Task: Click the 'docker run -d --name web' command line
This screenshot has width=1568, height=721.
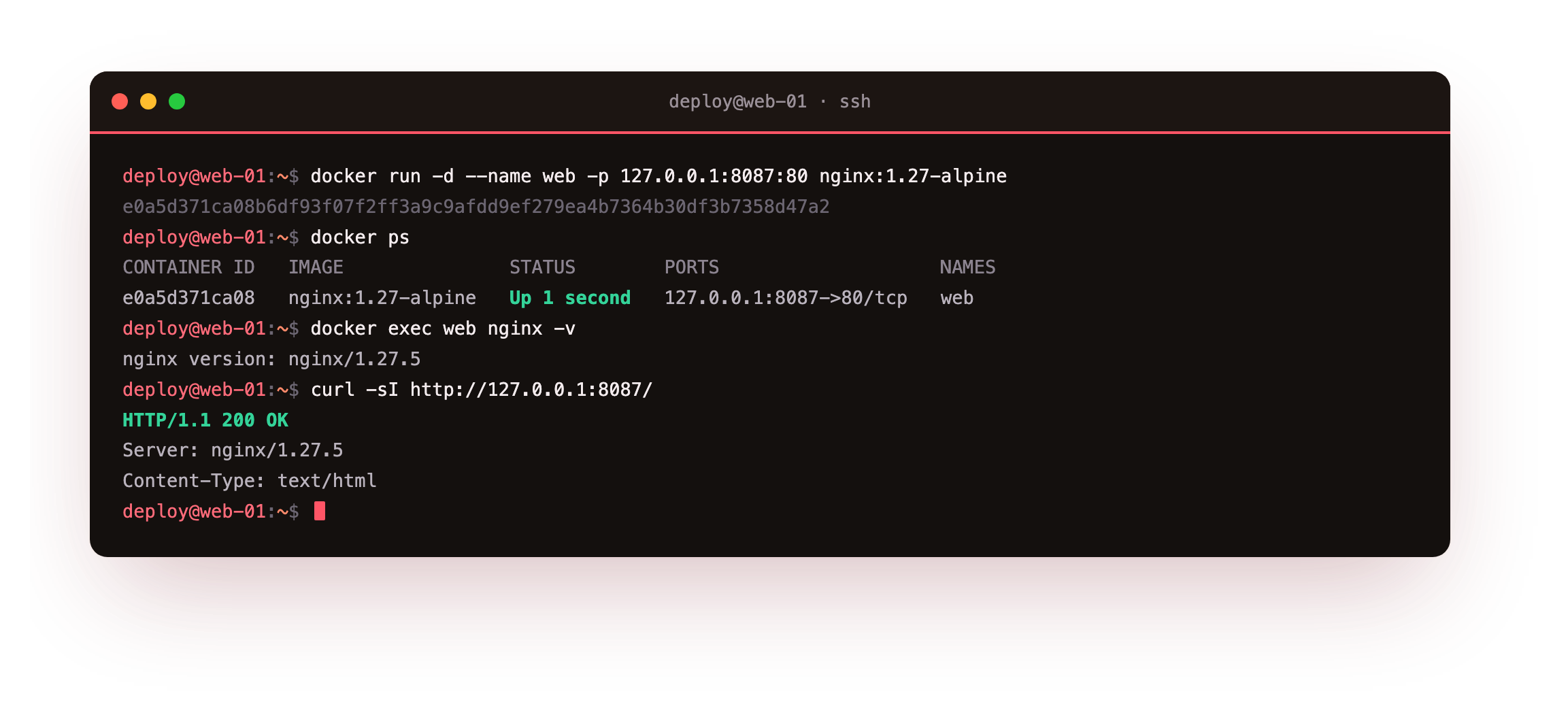Action: (658, 176)
